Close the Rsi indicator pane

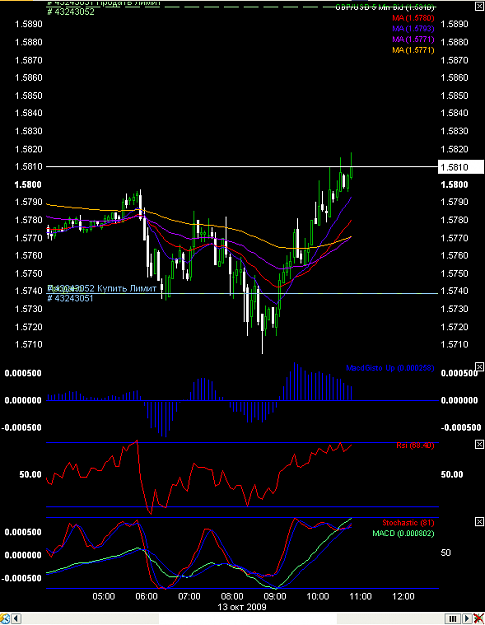(479, 444)
